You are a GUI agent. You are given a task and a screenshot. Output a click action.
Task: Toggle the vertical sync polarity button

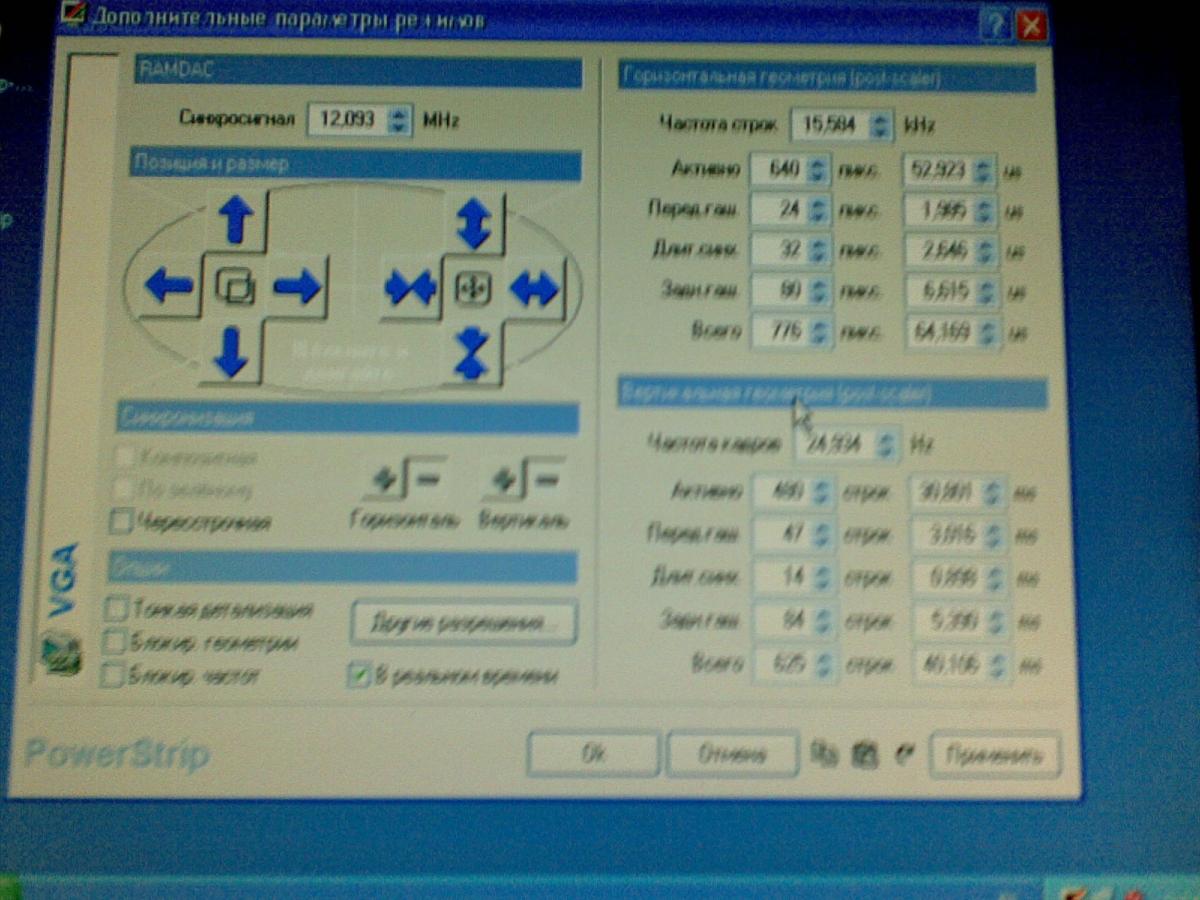(523, 482)
